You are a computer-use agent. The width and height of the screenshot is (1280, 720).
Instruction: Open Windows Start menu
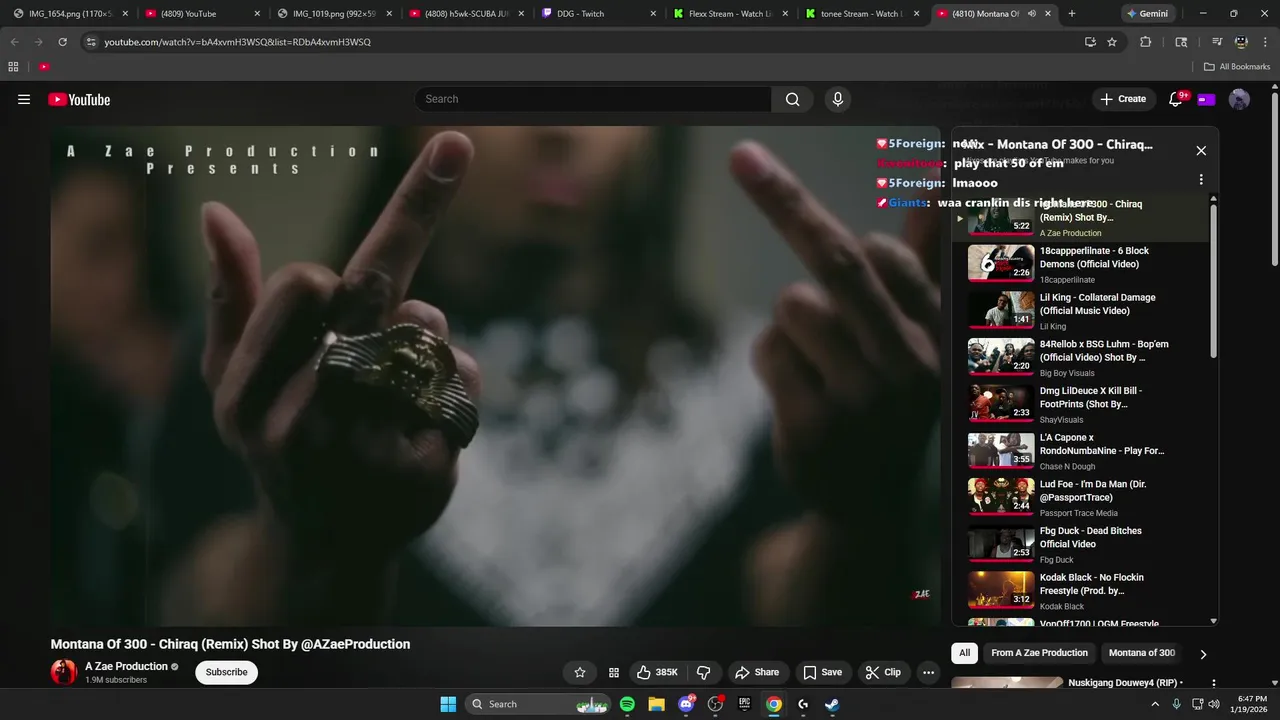click(x=448, y=704)
